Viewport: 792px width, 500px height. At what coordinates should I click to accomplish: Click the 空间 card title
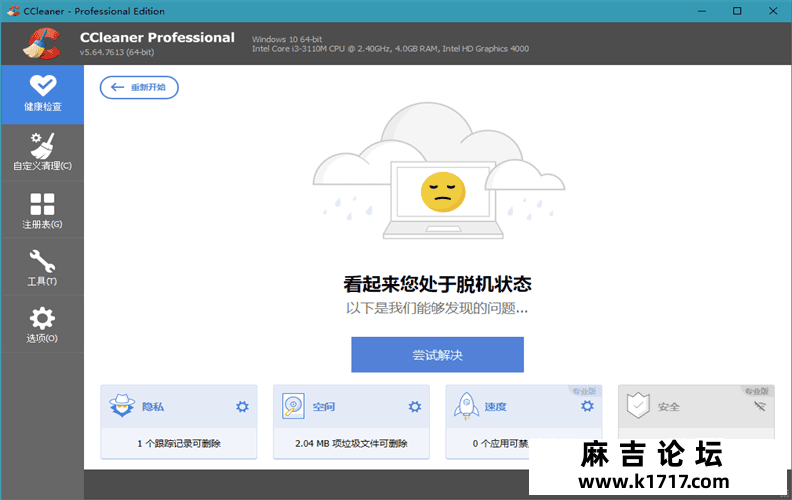tap(324, 407)
